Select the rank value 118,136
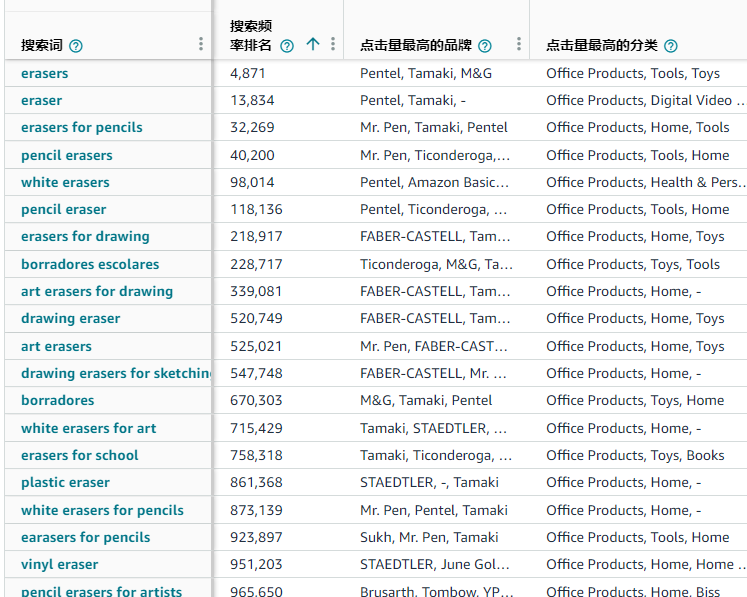The height and width of the screenshot is (597, 747). pos(256,210)
